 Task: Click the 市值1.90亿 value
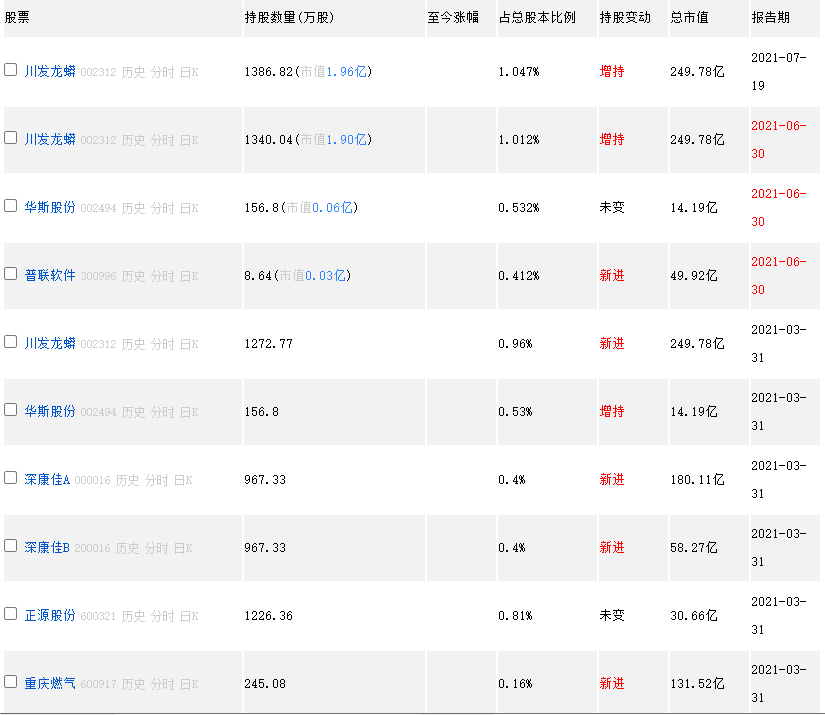[334, 139]
